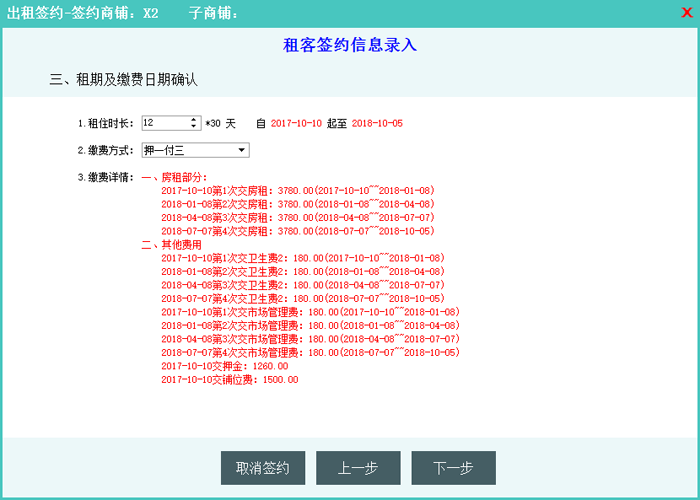Click the lease end date 2018-10-05
The image size is (700, 500).
[377, 123]
